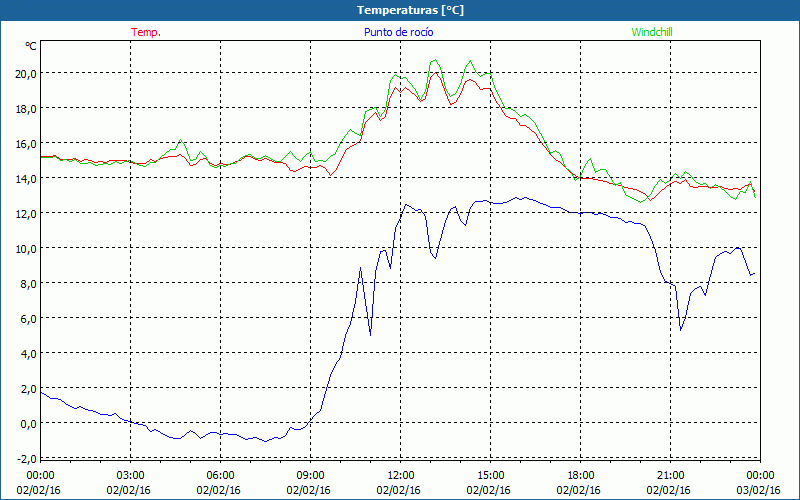
Task: Click the green windchill peak near 13:00
Action: coord(435,60)
